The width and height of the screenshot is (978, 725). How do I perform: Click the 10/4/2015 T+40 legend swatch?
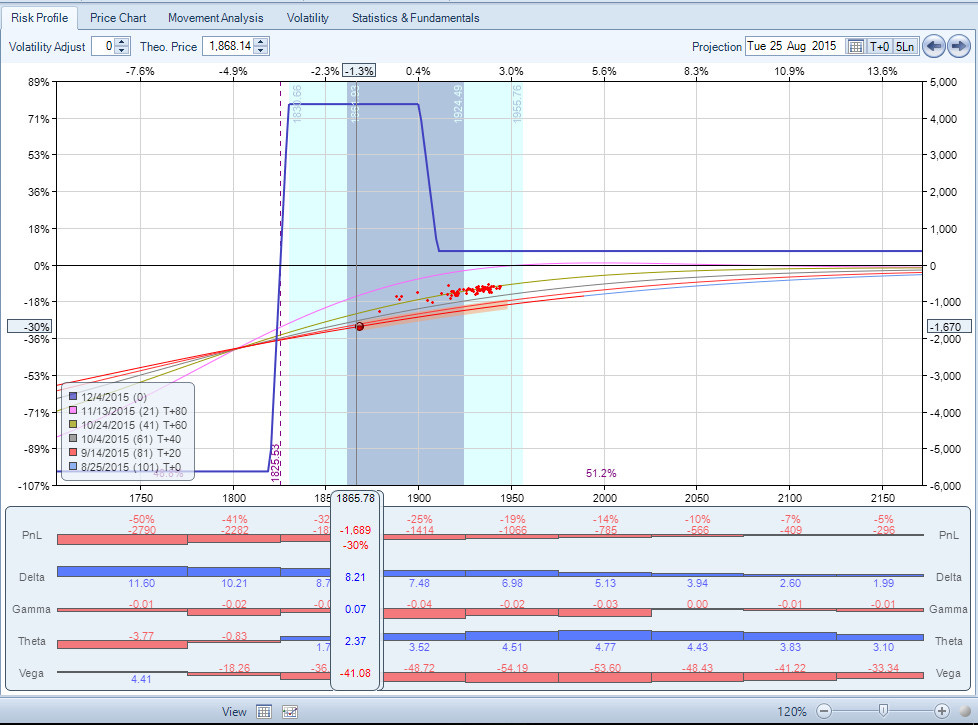pos(73,439)
